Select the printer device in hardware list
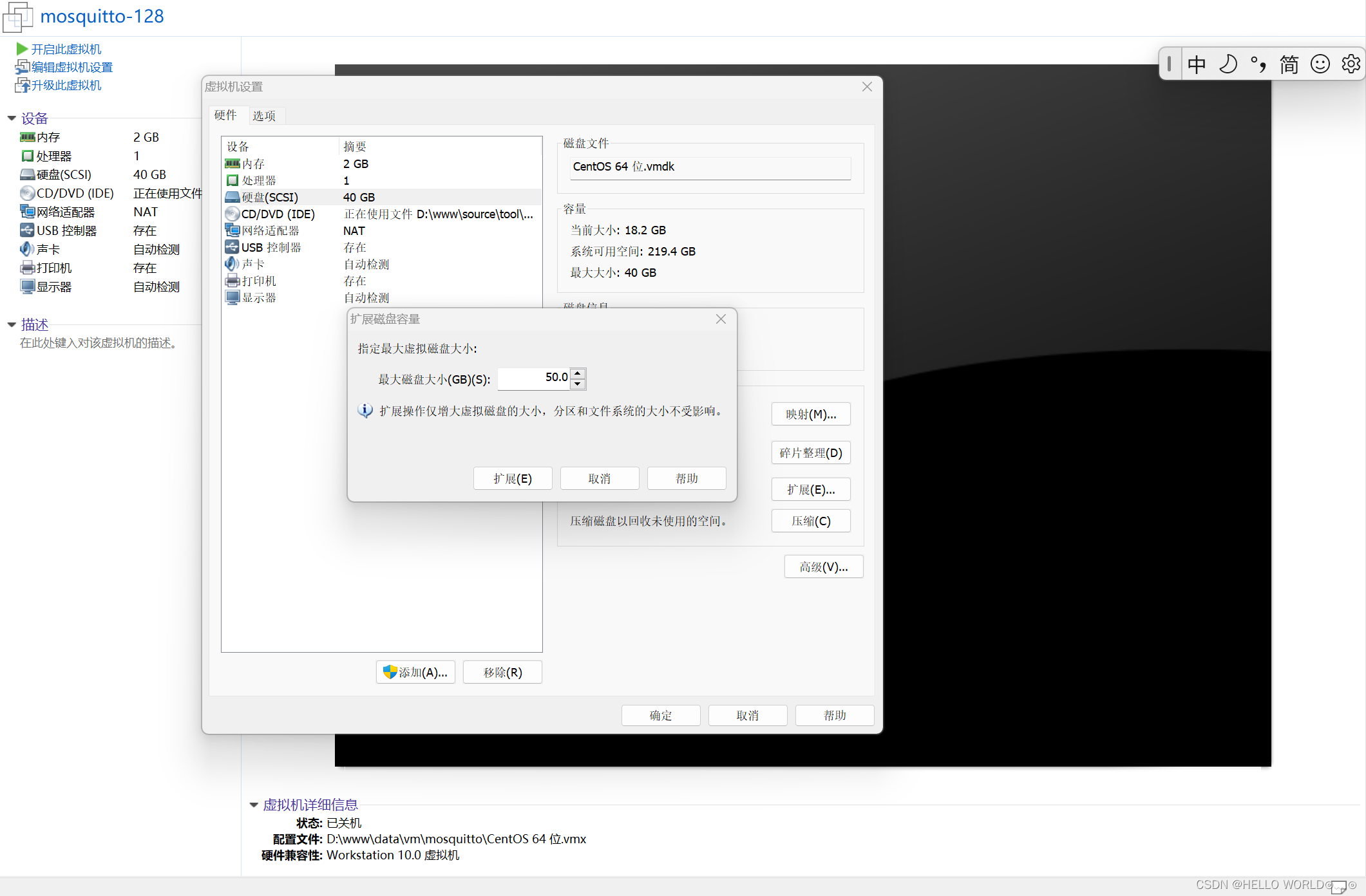The width and height of the screenshot is (1366, 896). 258,281
